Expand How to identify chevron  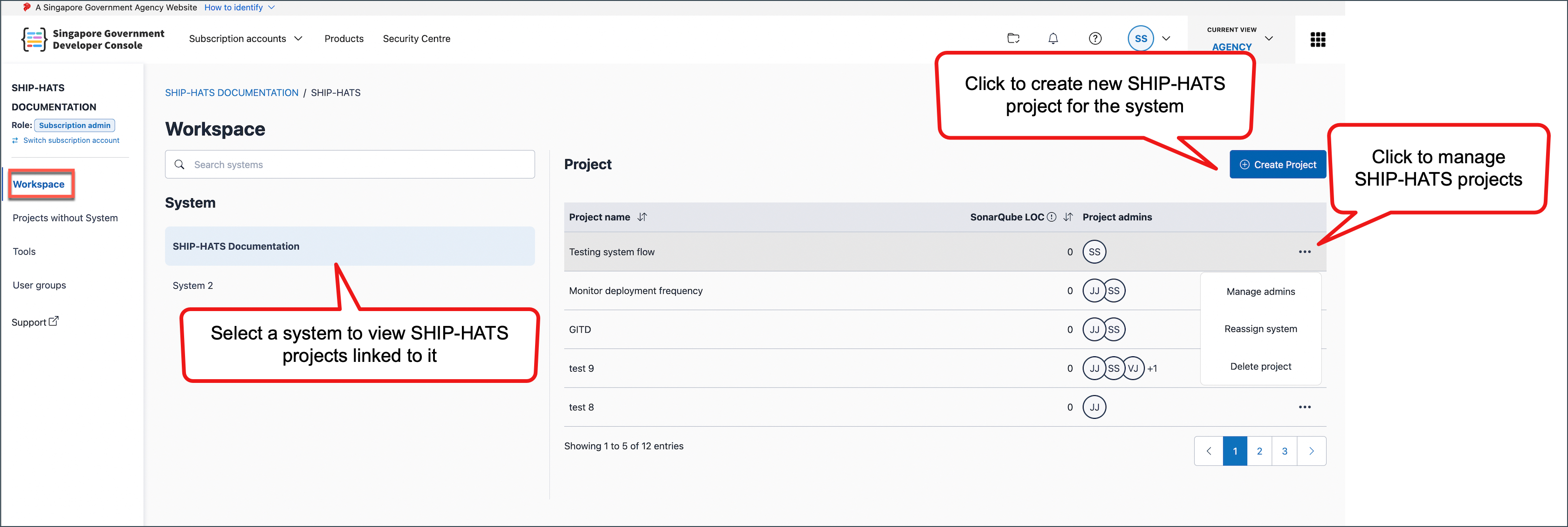[x=271, y=7]
